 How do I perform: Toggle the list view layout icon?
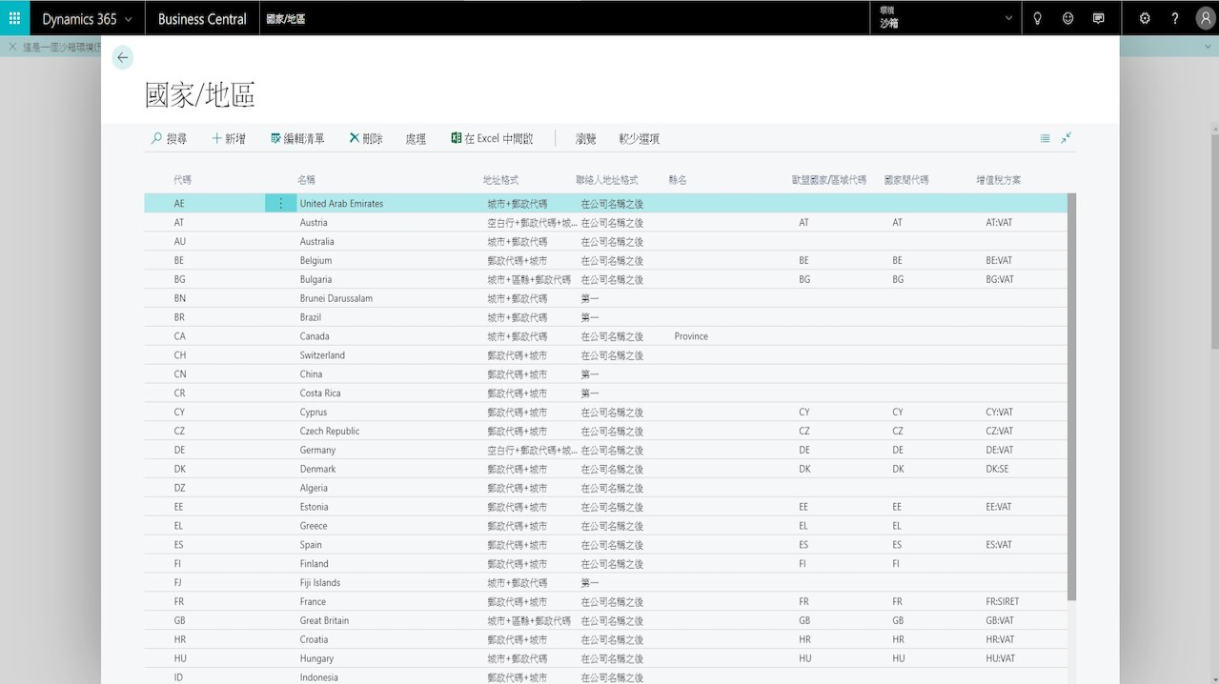point(1045,139)
